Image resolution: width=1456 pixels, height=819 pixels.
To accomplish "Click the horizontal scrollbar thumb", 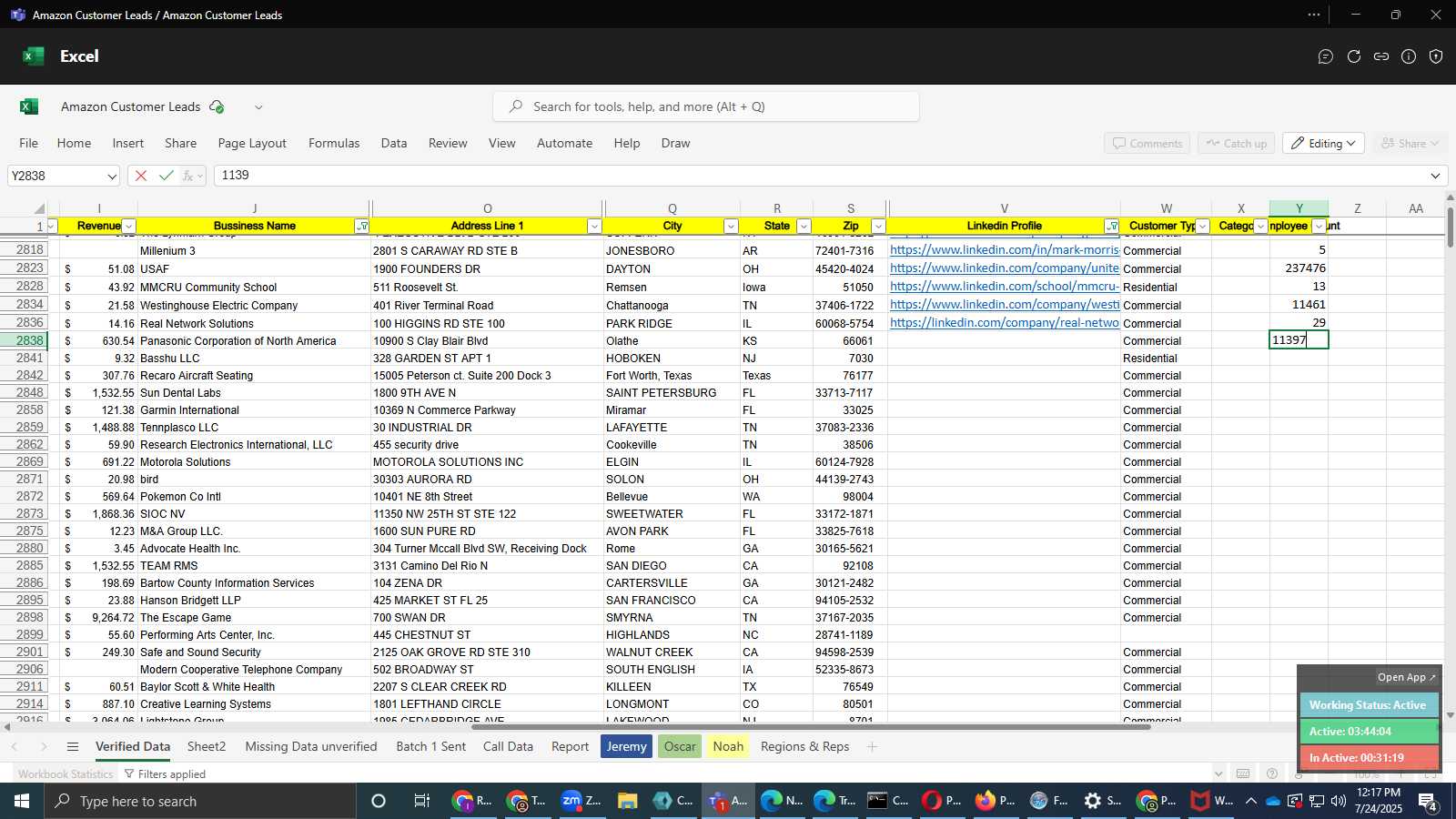I will (811, 727).
